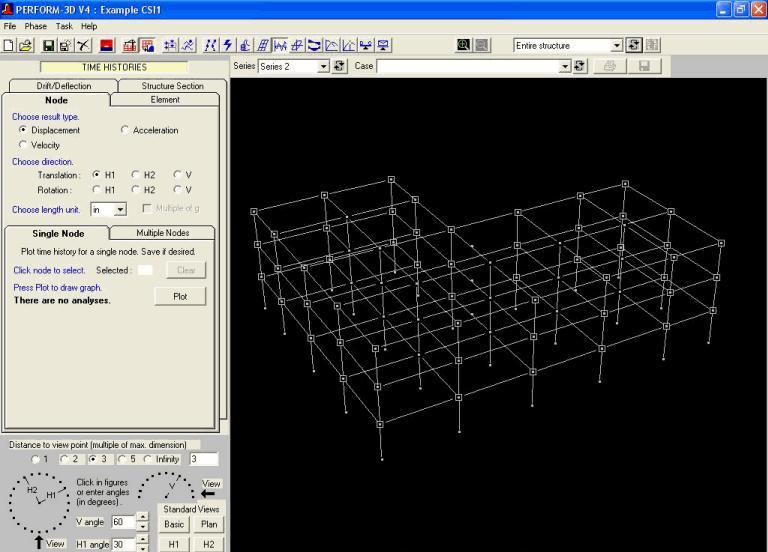Click the red and blue flag icon
Viewport: 768px width, 552px height.
106,46
